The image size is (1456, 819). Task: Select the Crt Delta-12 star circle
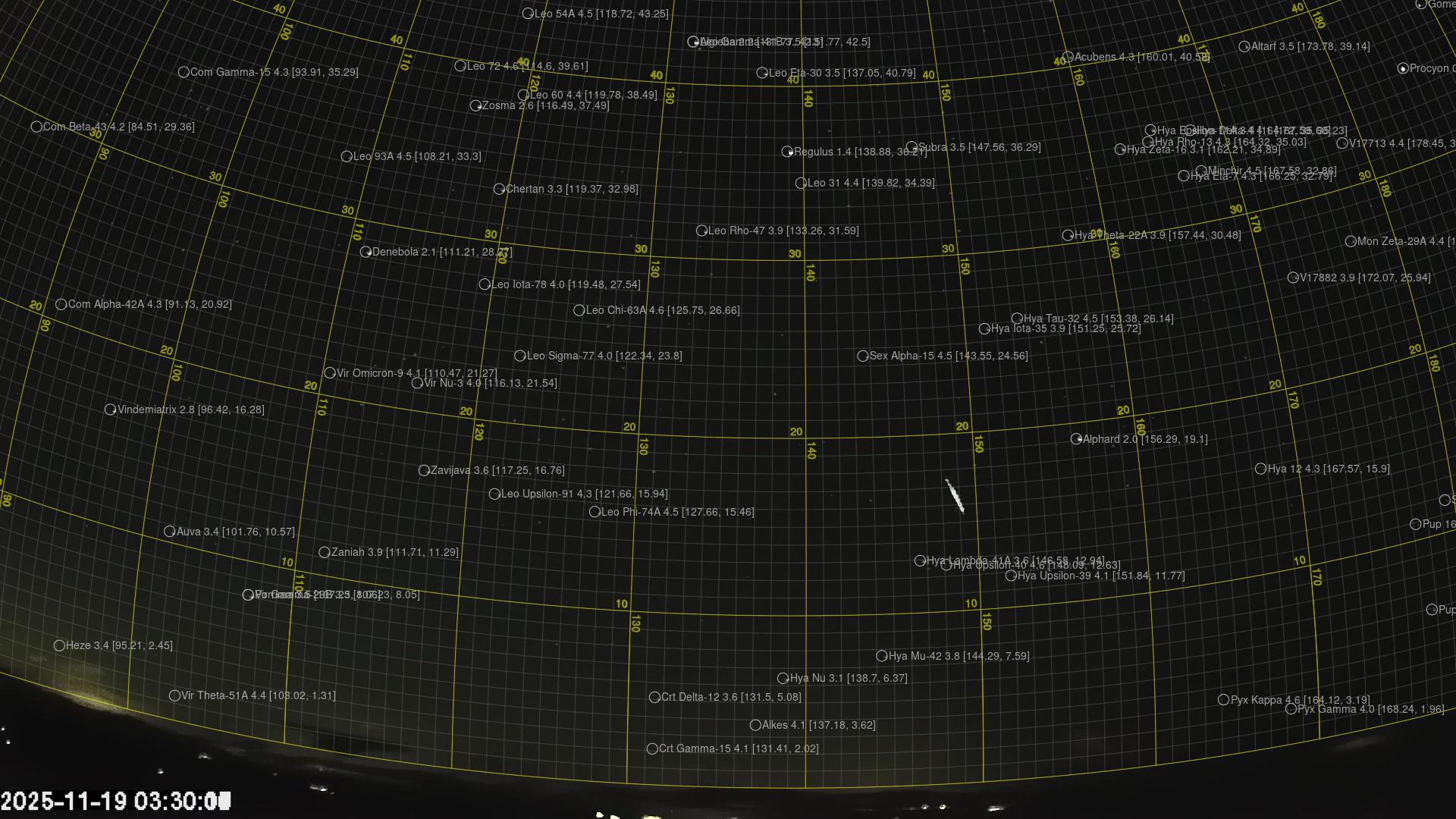coord(654,697)
